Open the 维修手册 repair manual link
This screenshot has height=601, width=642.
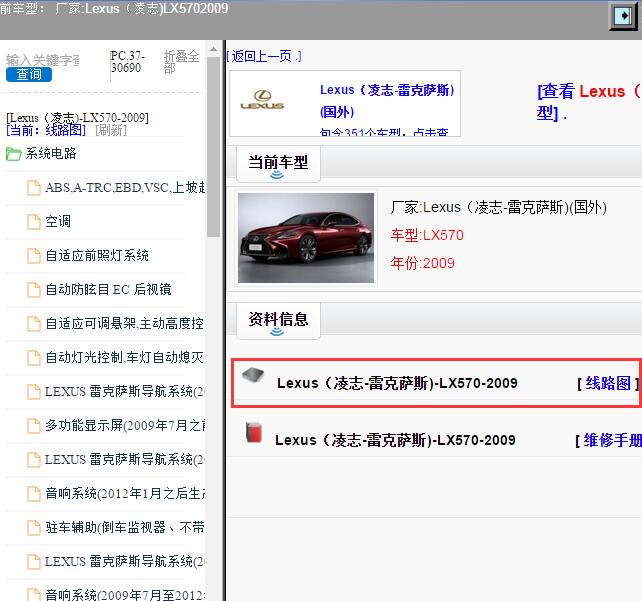click(613, 441)
